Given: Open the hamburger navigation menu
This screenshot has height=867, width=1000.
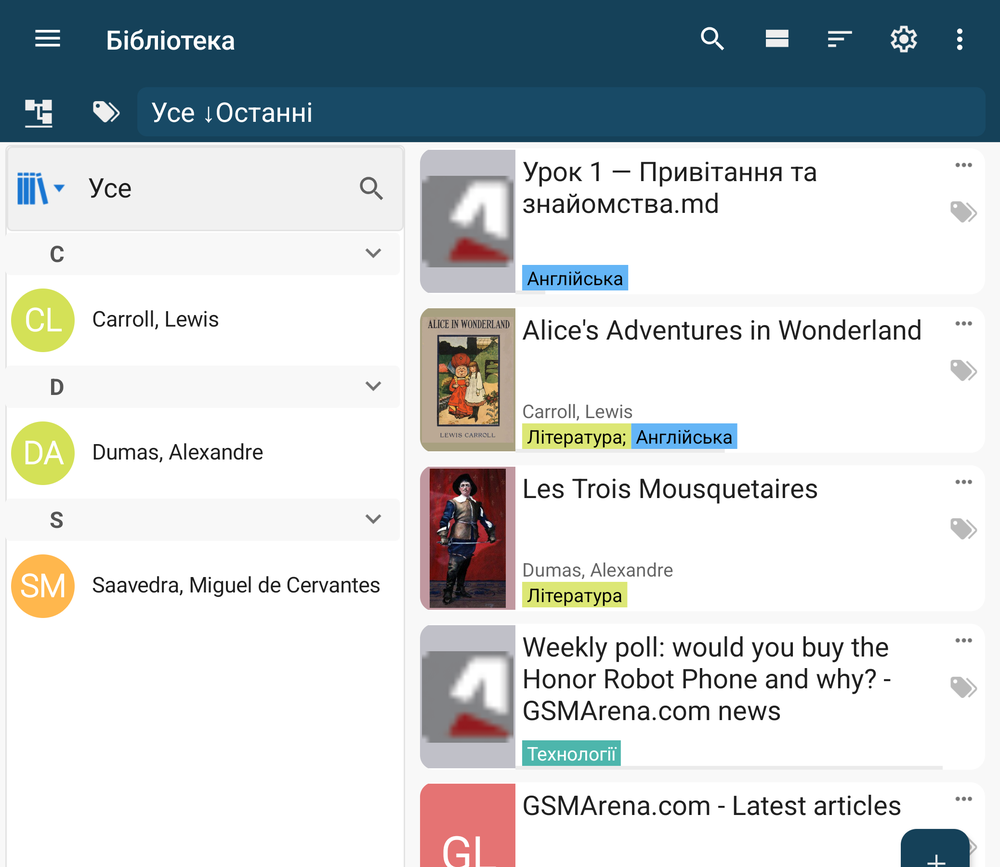Looking at the screenshot, I should (x=47, y=40).
